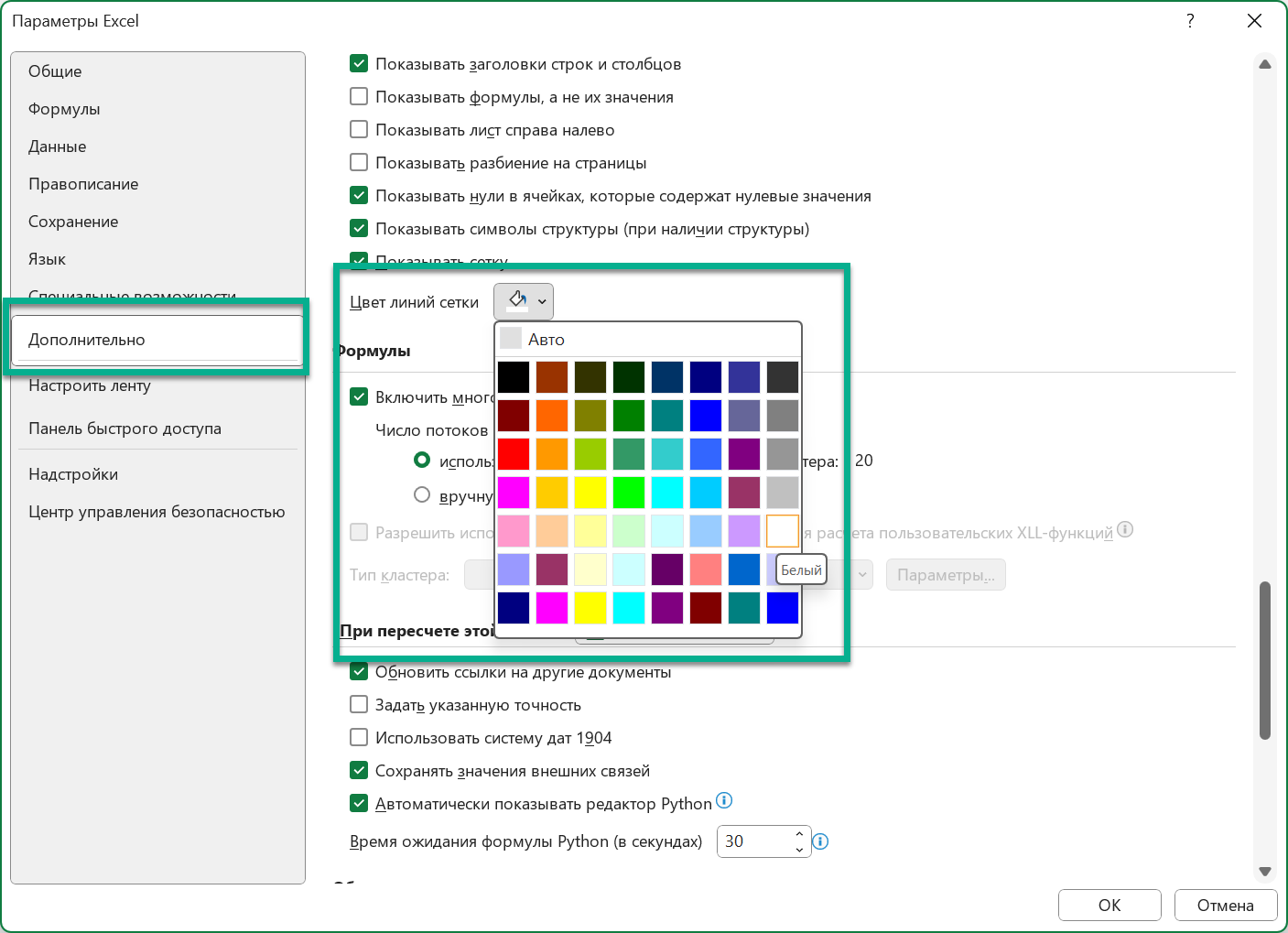Screen dimensions: 1288x933
Task: Select the orange color swatch
Action: click(552, 416)
